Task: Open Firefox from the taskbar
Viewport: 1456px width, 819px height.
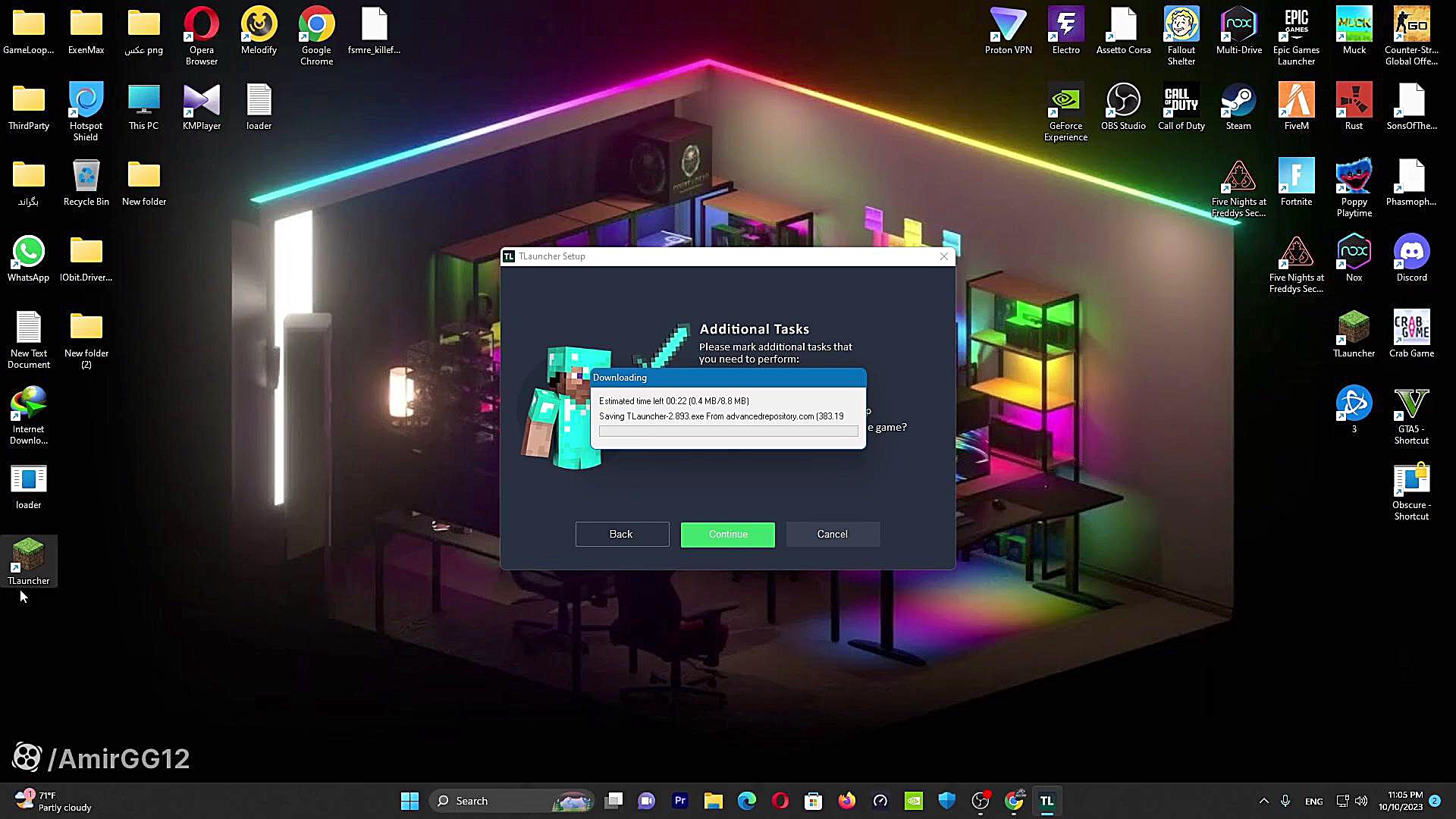Action: [846, 801]
